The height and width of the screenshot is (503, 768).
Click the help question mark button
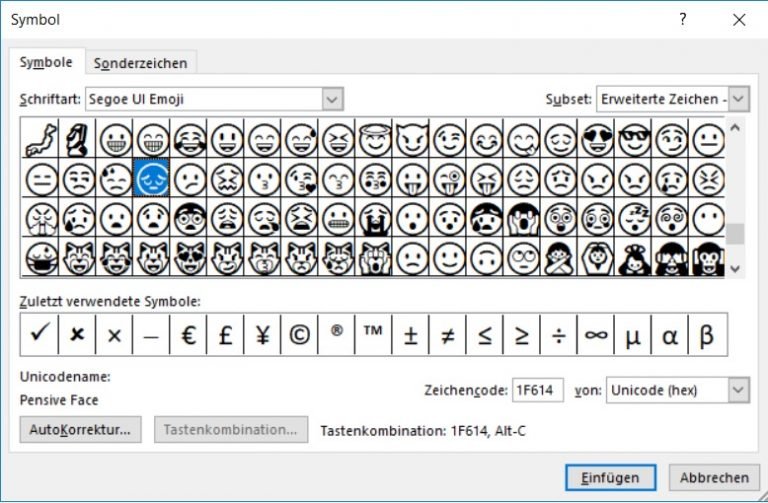click(683, 19)
